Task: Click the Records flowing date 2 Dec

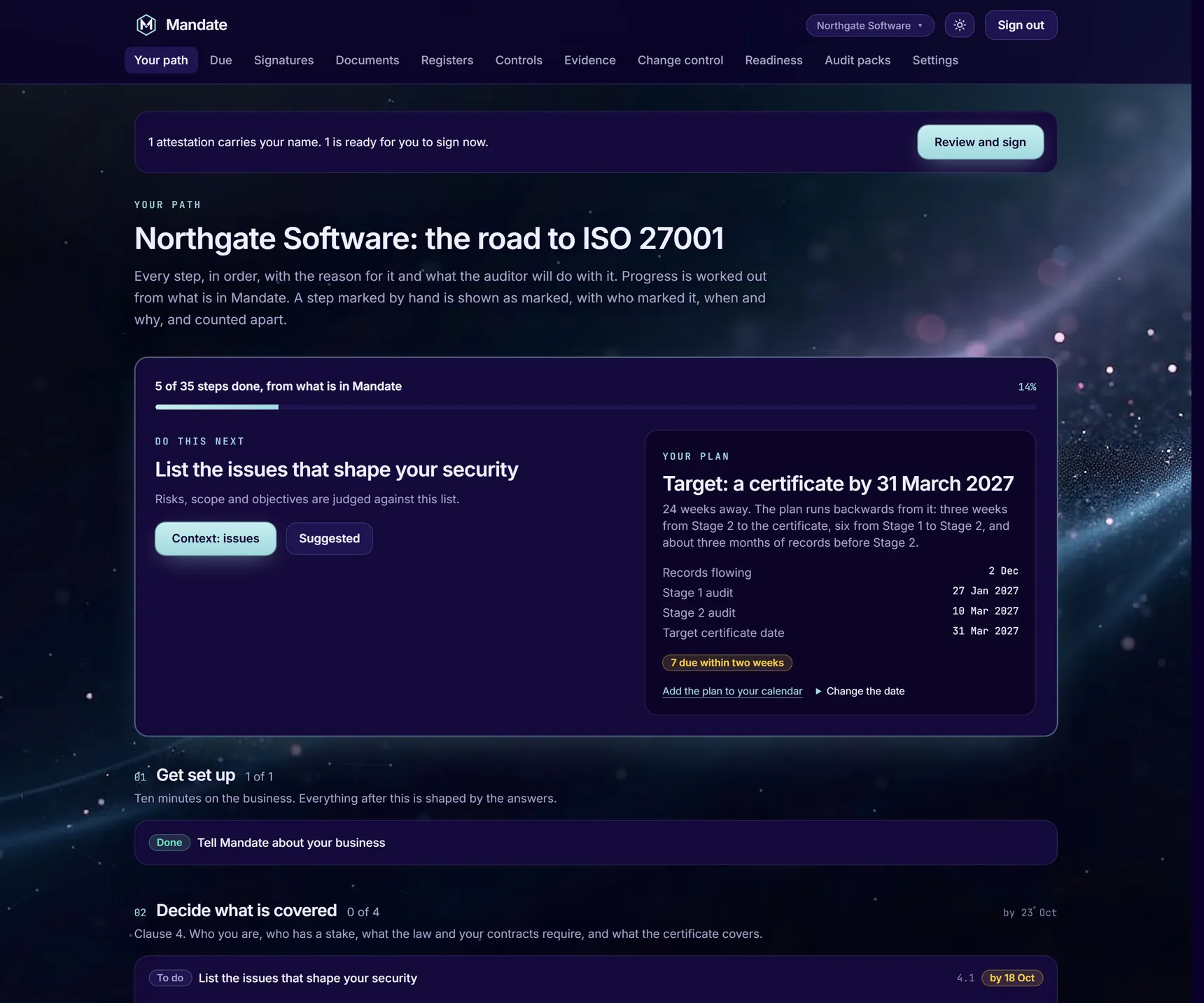Action: (1003, 571)
